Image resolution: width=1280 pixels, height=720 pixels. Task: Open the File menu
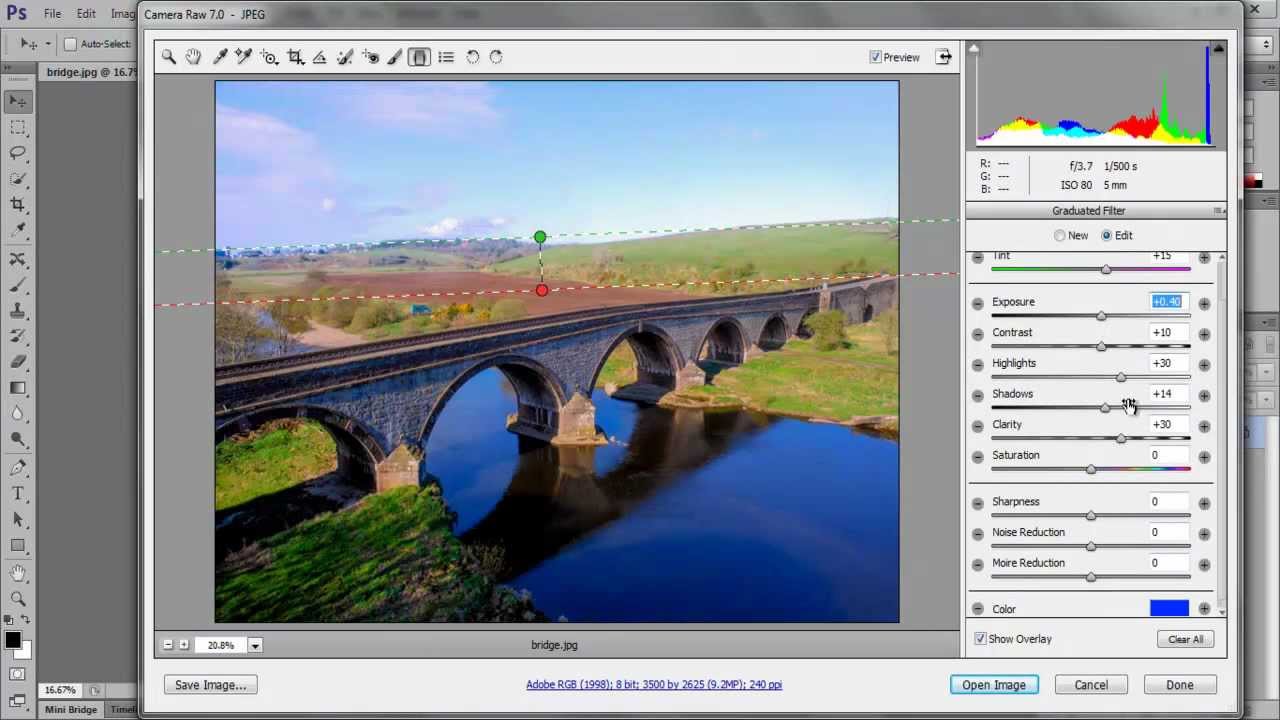[x=52, y=14]
